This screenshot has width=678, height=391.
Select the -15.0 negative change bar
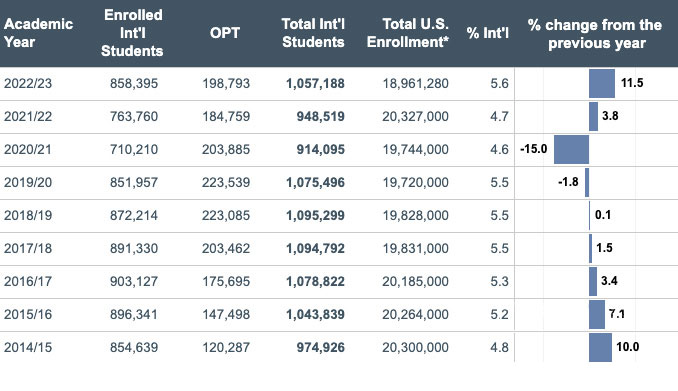[x=571, y=149]
